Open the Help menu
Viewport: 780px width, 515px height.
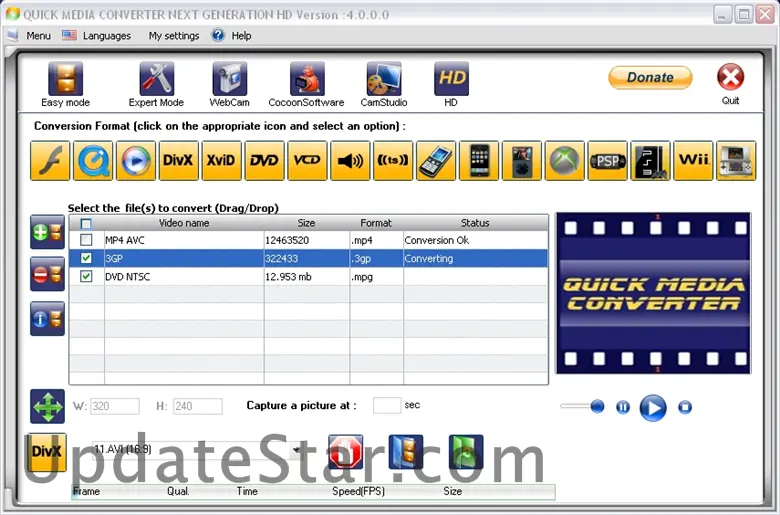(241, 36)
